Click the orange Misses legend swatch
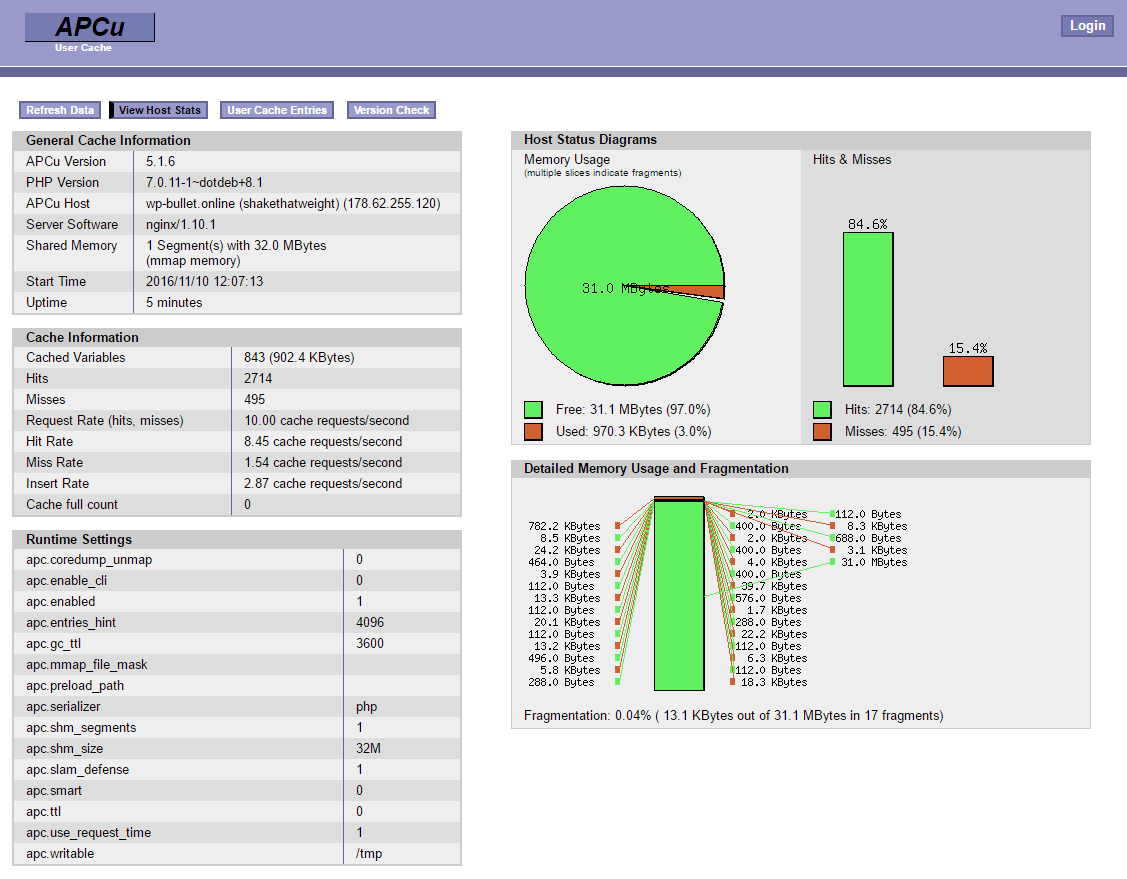The height and width of the screenshot is (879, 1127). click(x=822, y=431)
